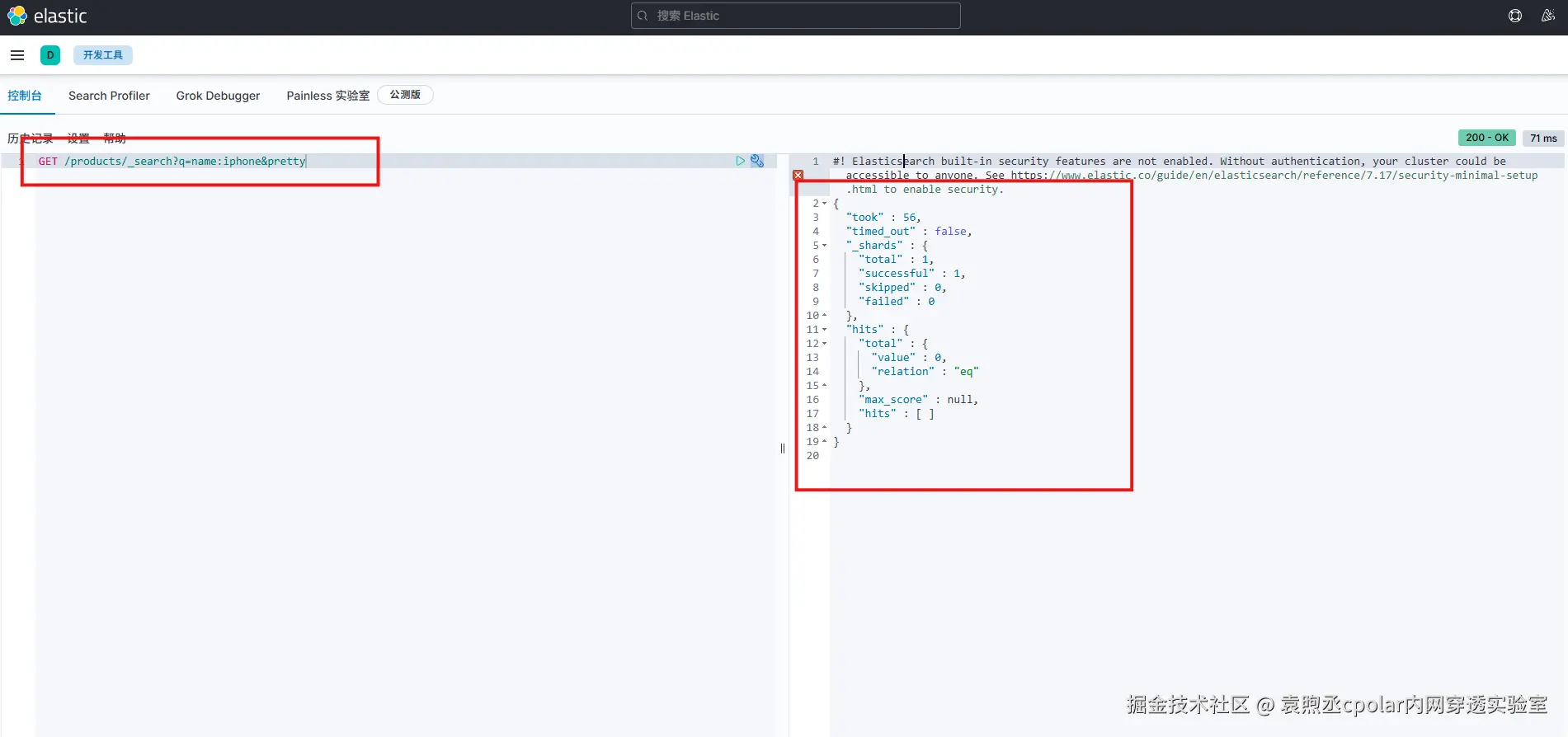Open the 帮助 help link
Viewport: 1568px width, 737px height.
tap(115, 138)
